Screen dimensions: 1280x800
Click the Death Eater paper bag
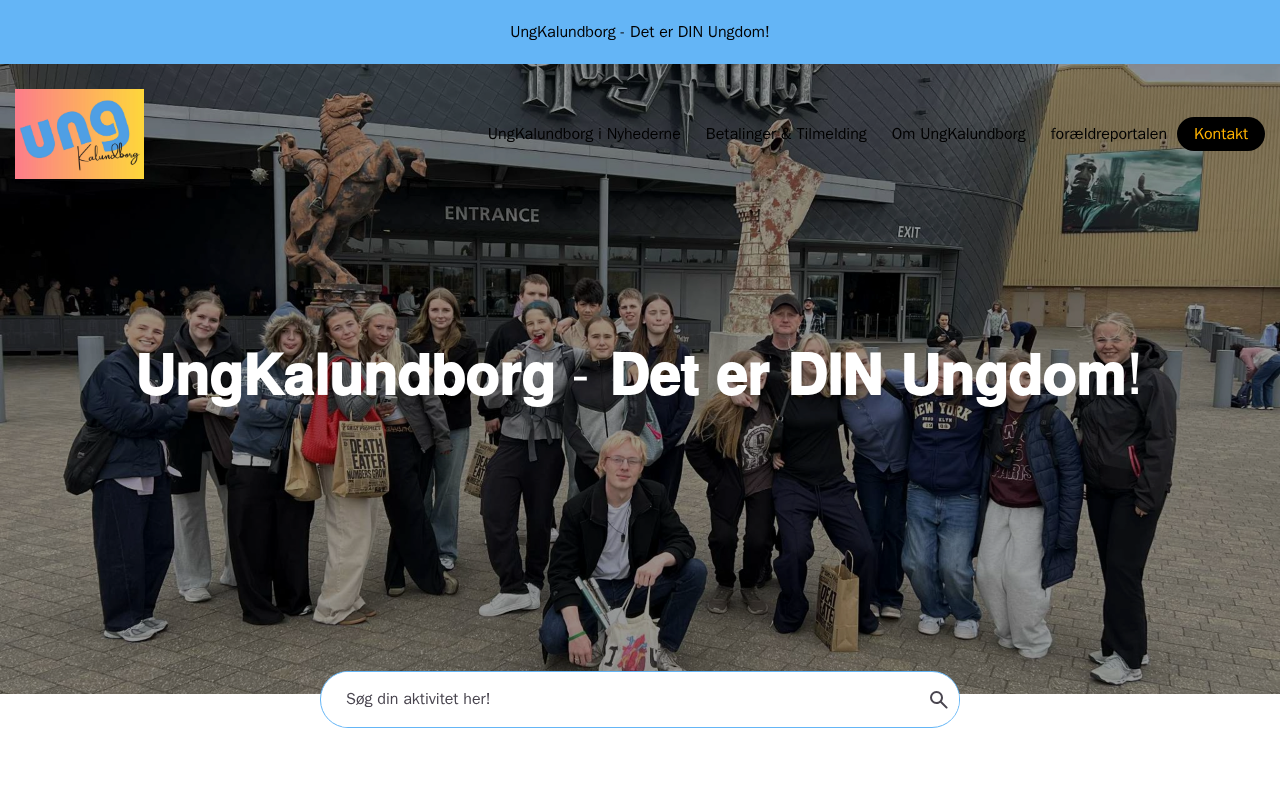click(x=360, y=458)
